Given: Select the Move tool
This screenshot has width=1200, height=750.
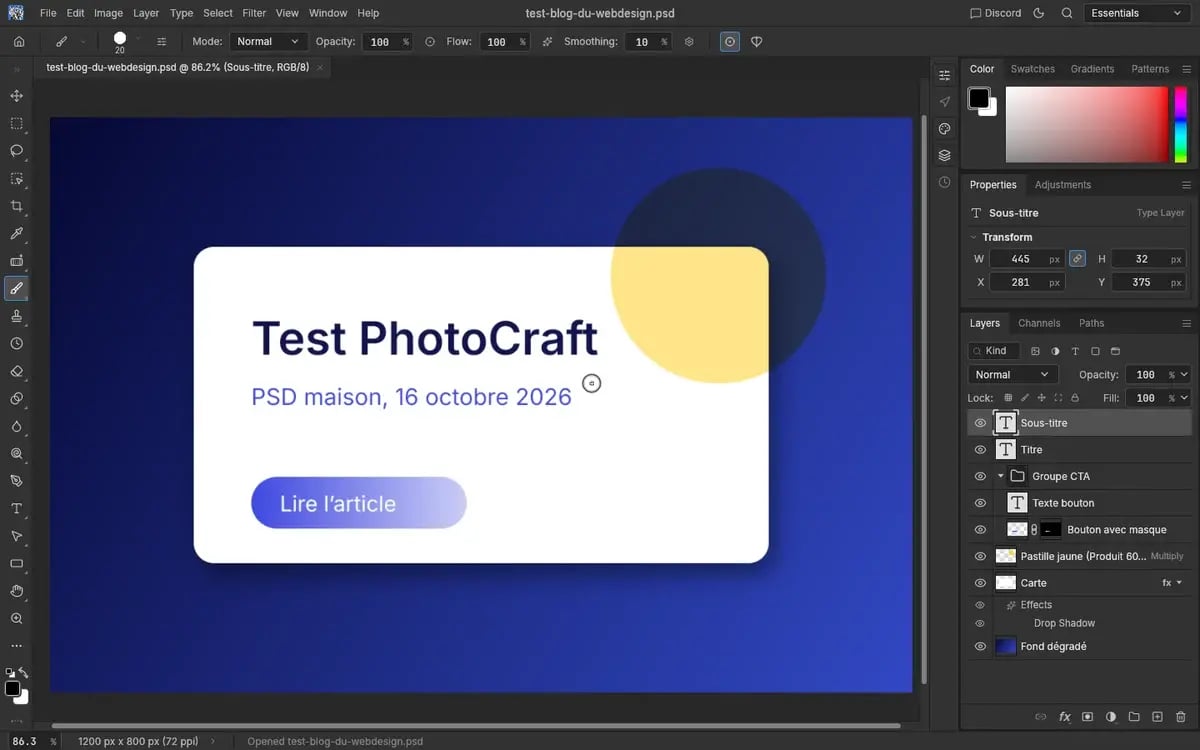Looking at the screenshot, I should point(16,96).
